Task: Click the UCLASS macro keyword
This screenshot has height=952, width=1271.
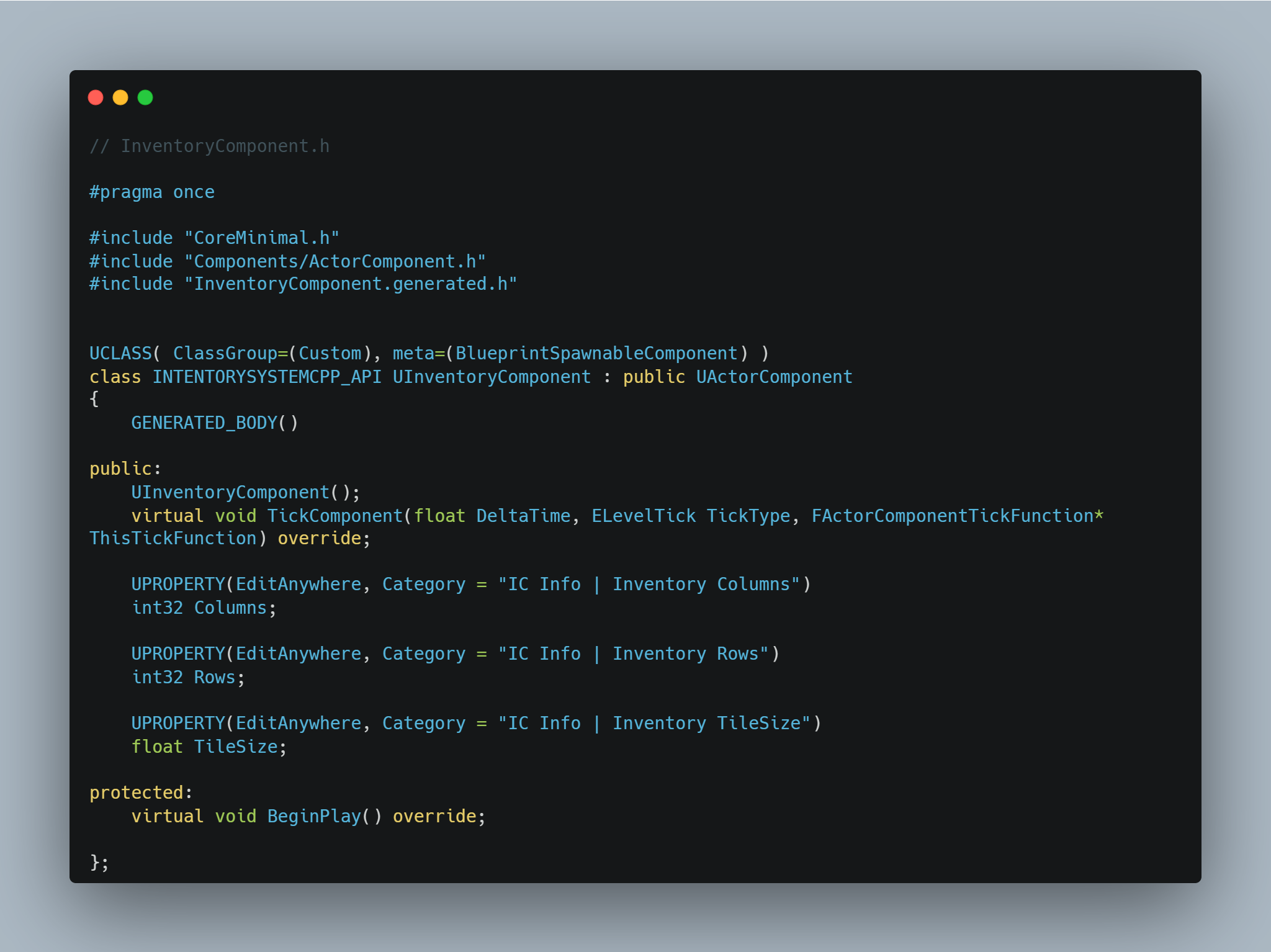Action: (120, 354)
